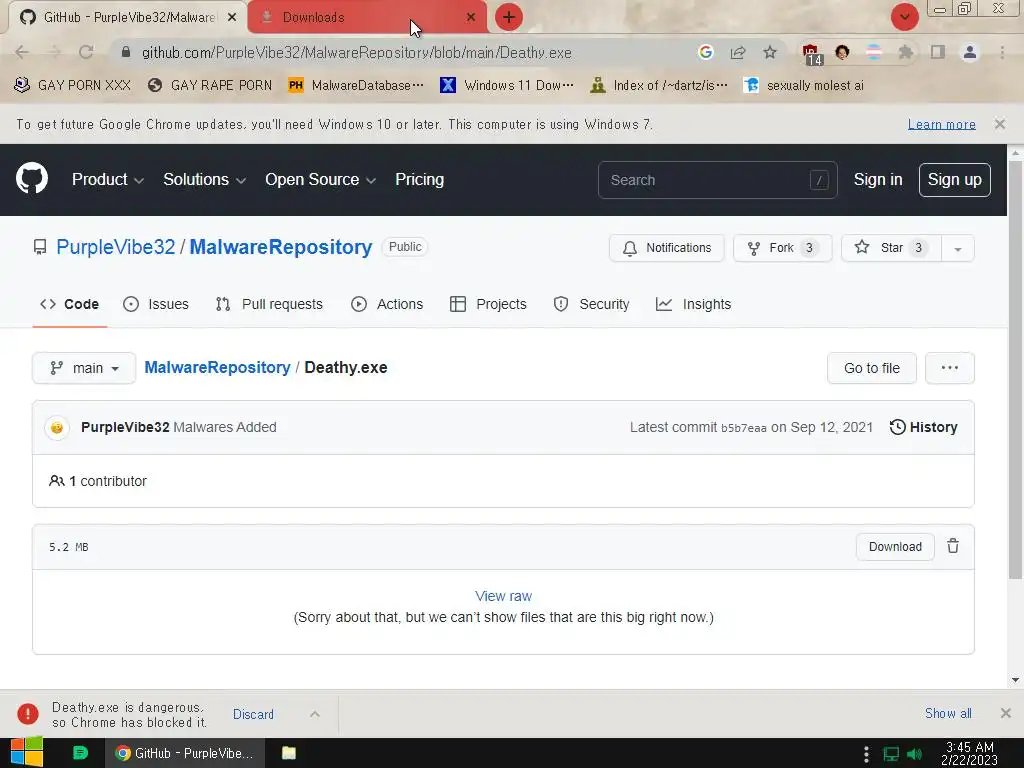1024x768 pixels.
Task: Click the page vertical scrollbar
Action: 1015,368
